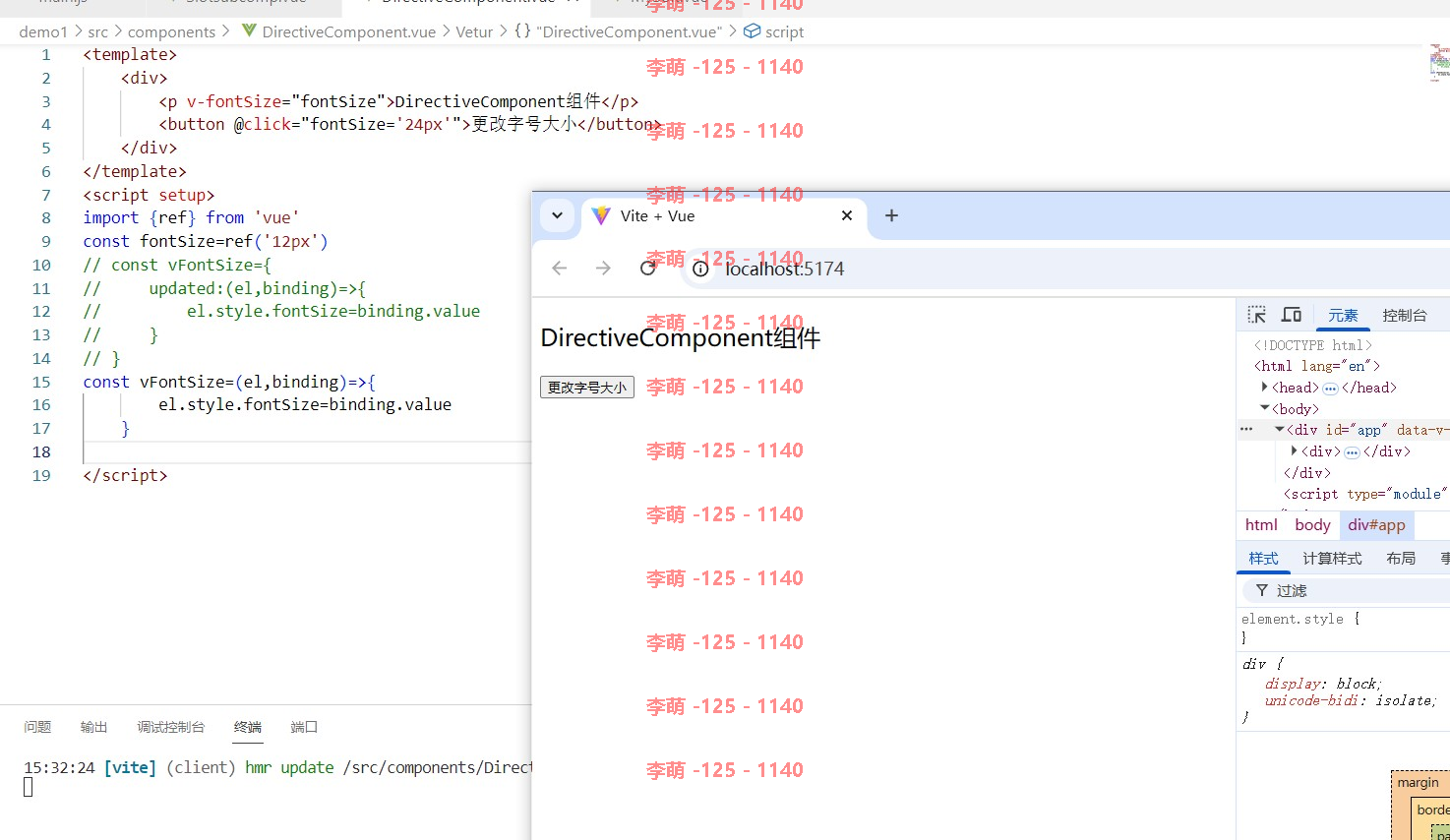
Task: Open Vetur breadcrumb item
Action: coord(474,32)
